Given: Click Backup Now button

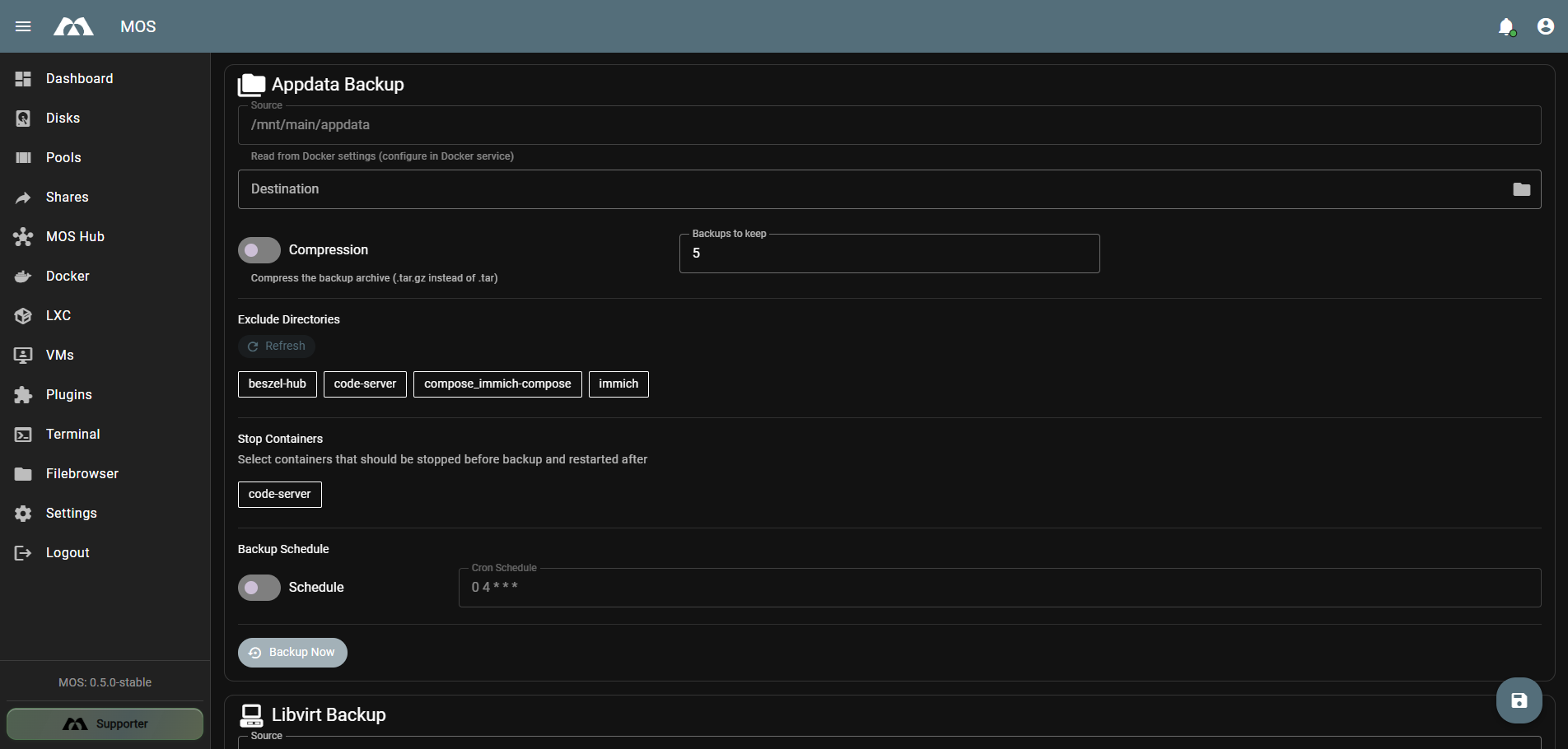Looking at the screenshot, I should [292, 653].
